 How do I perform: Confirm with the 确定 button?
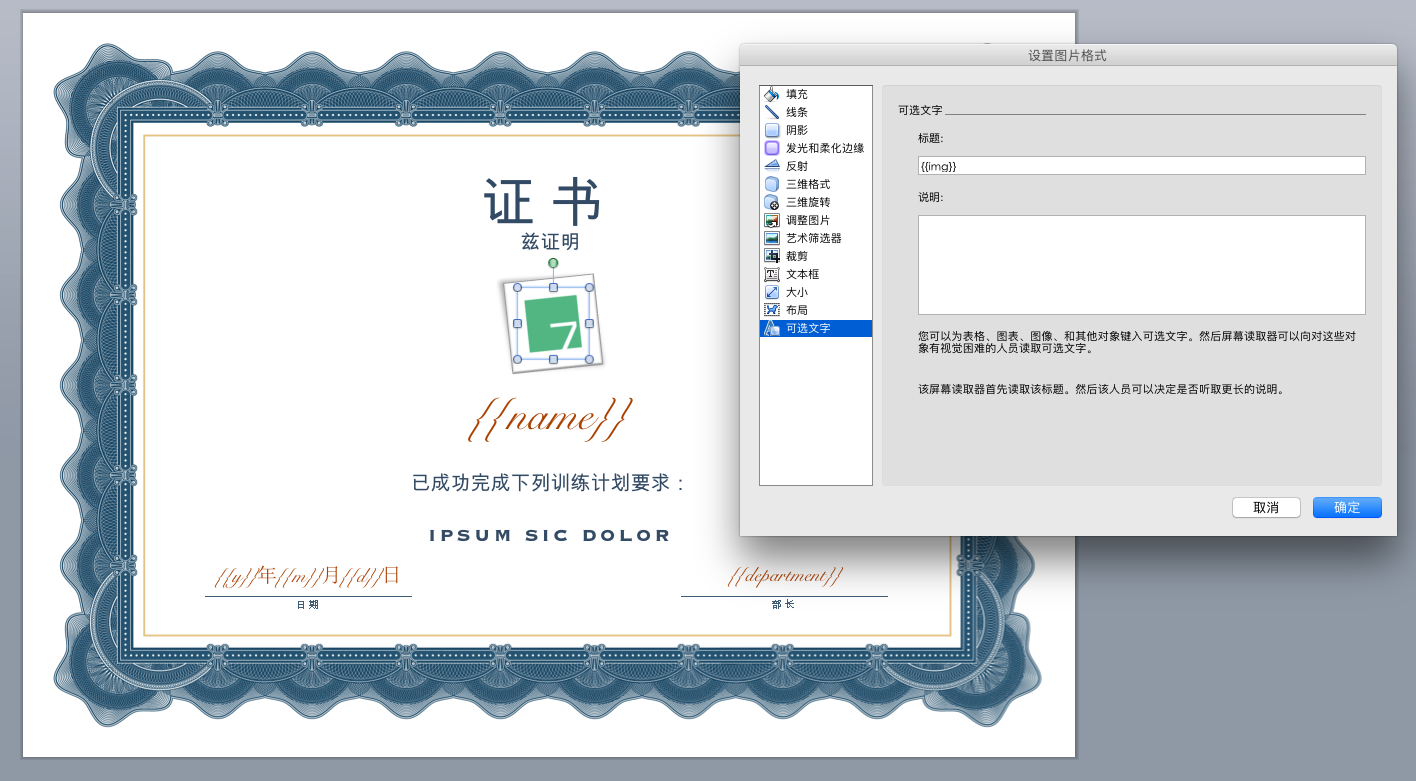click(1346, 508)
